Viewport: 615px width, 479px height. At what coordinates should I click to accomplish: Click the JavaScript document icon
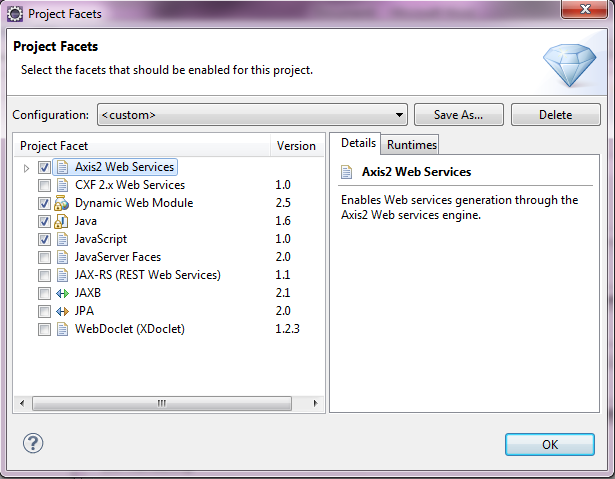[62, 239]
